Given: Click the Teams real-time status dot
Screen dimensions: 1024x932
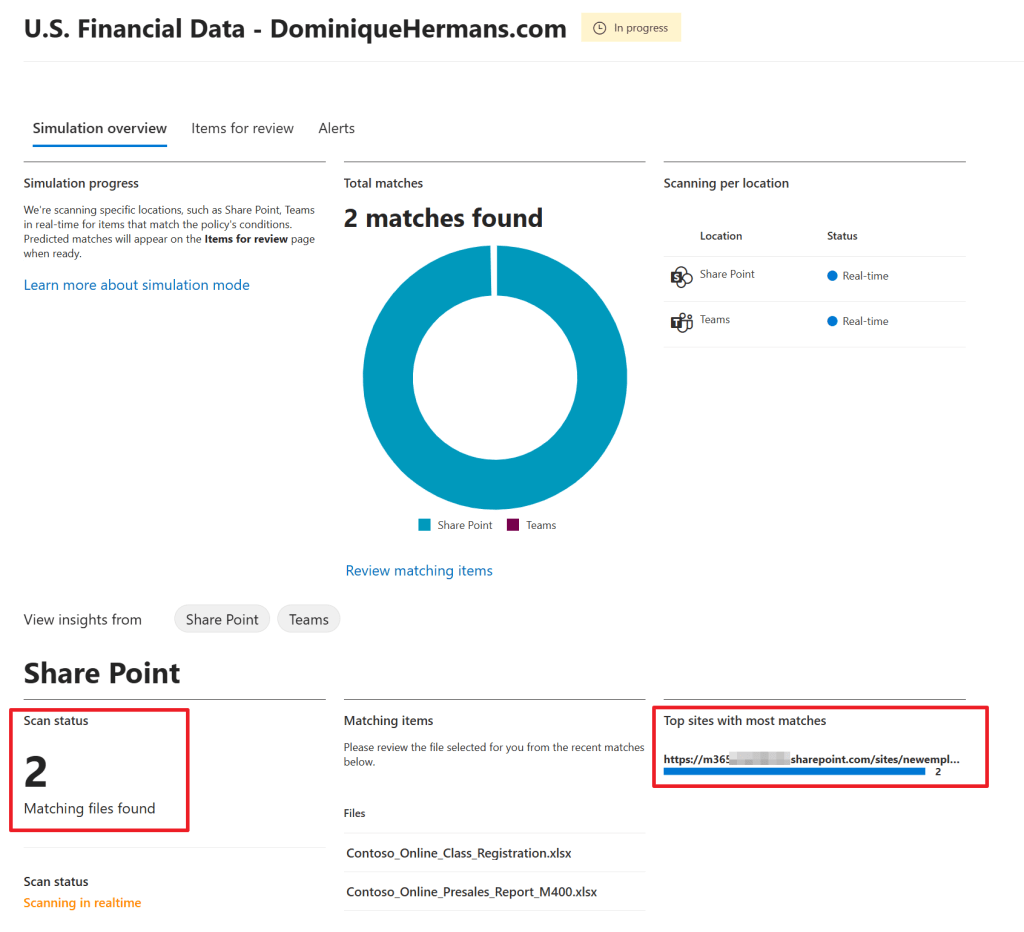Looking at the screenshot, I should point(832,321).
